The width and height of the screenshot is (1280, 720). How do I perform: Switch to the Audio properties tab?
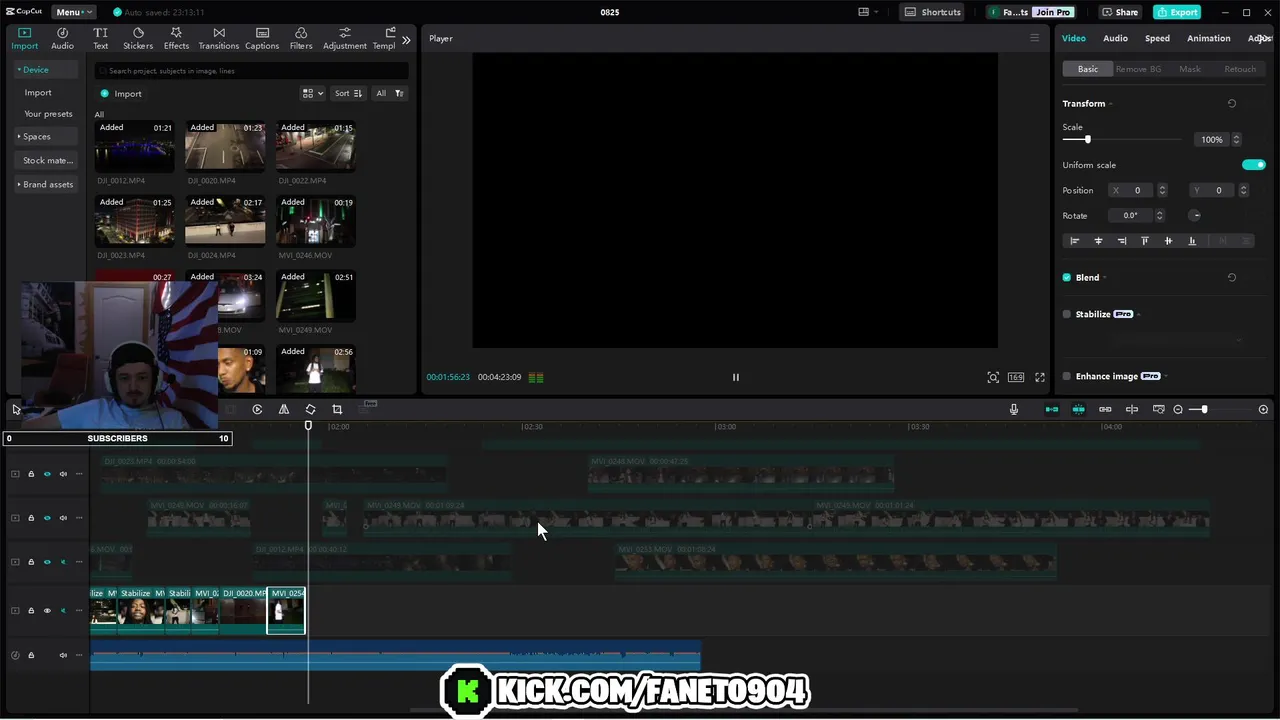1115,38
